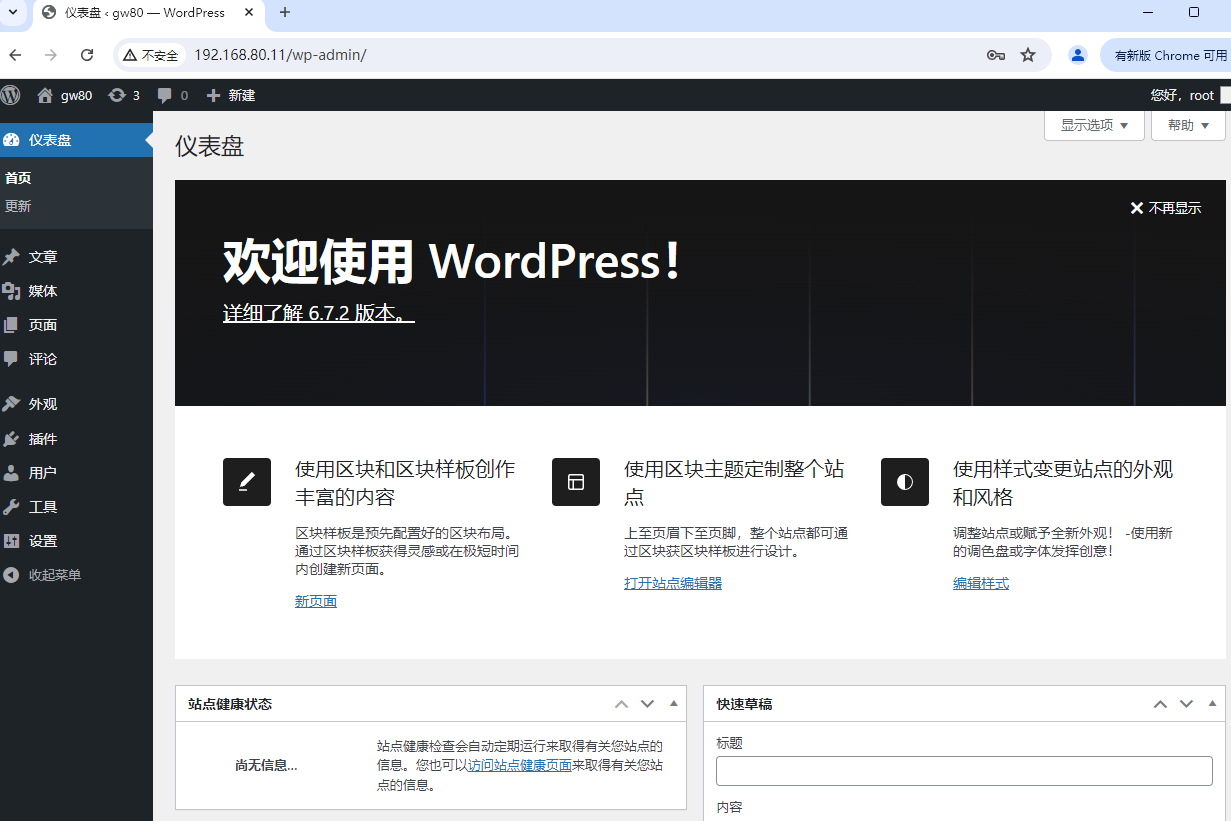Open 首页 submenu item
Image resolution: width=1231 pixels, height=821 pixels.
[x=18, y=178]
